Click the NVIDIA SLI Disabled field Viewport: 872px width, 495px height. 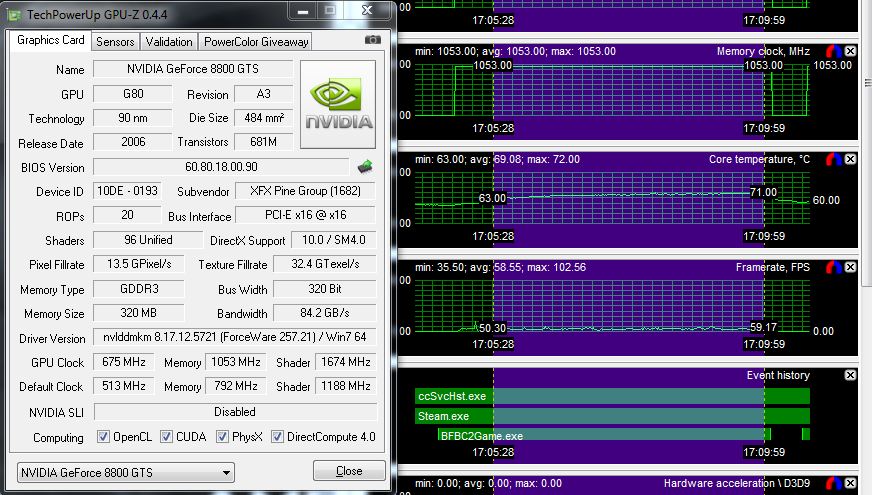(235, 412)
